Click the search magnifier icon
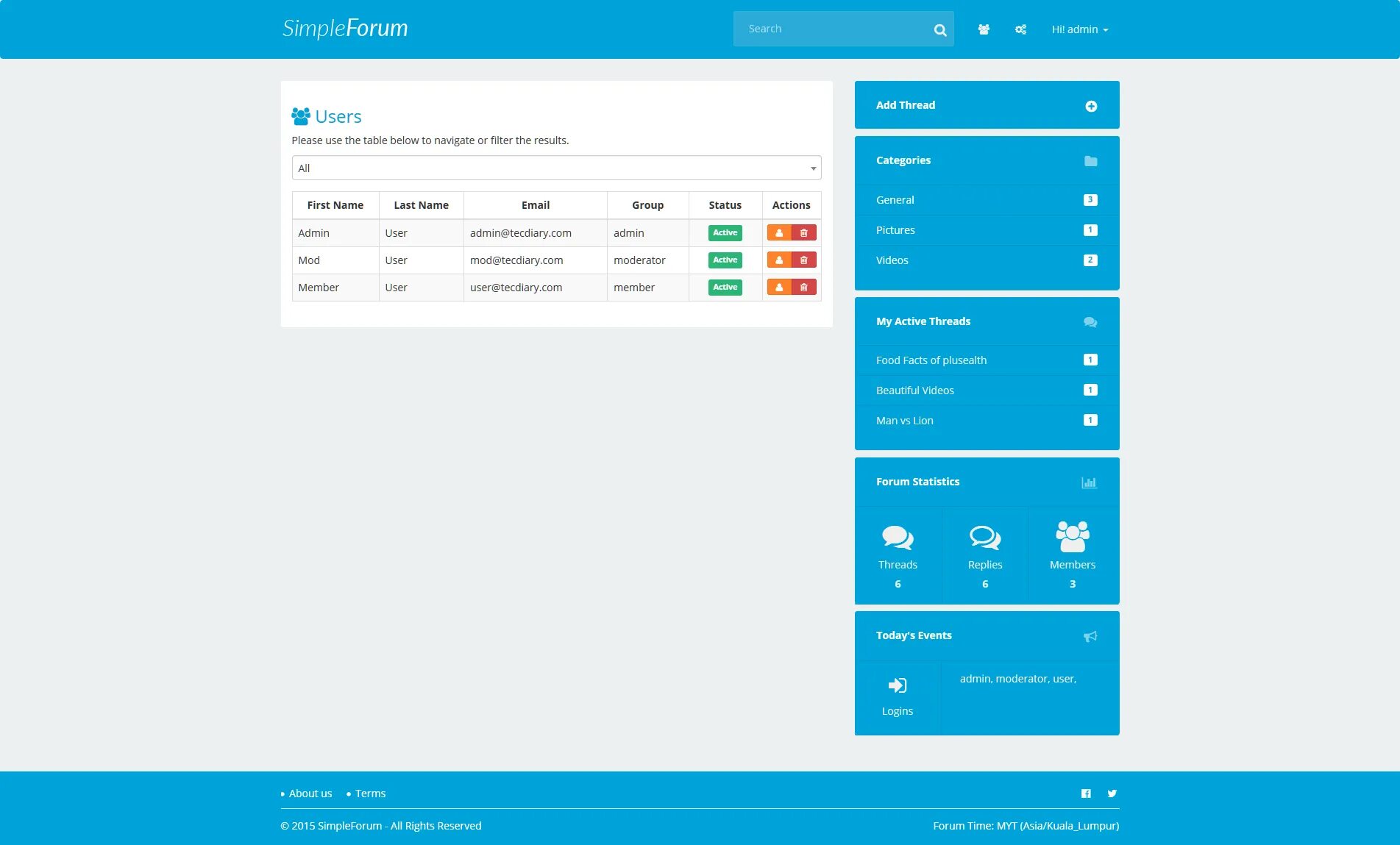Viewport: 1400px width, 845px height. tap(939, 29)
